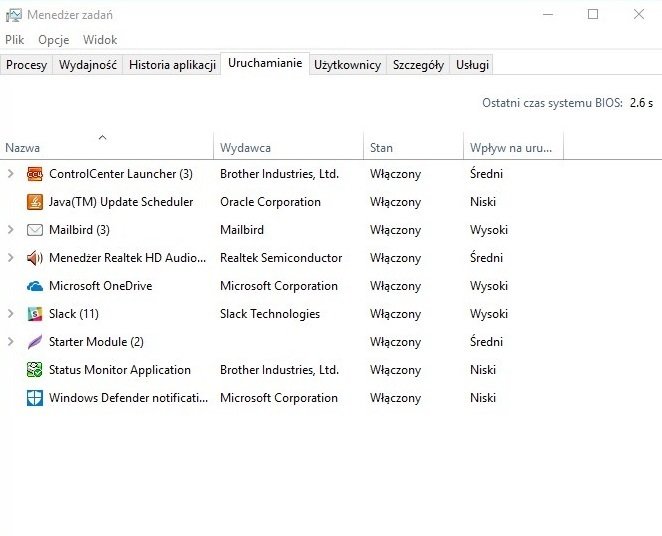Switch to the Procesy tab
The height and width of the screenshot is (536, 662).
click(27, 65)
